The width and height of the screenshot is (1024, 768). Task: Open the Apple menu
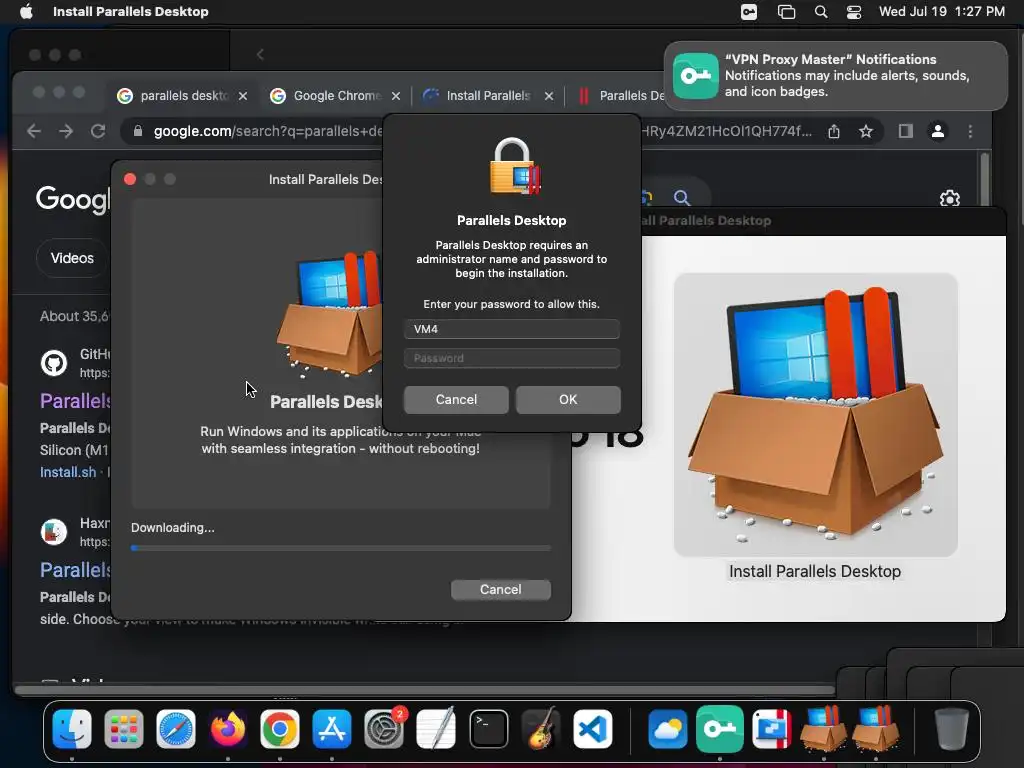pyautogui.click(x=26, y=12)
